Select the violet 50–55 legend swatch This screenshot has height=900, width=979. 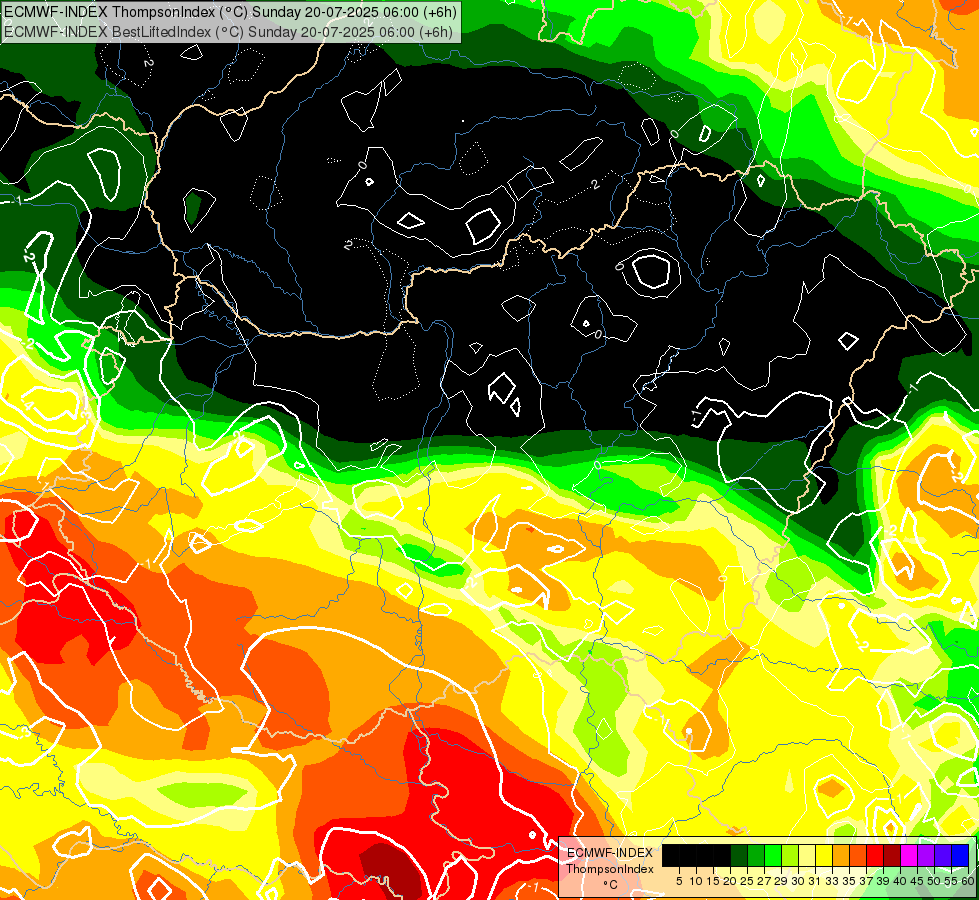click(943, 855)
